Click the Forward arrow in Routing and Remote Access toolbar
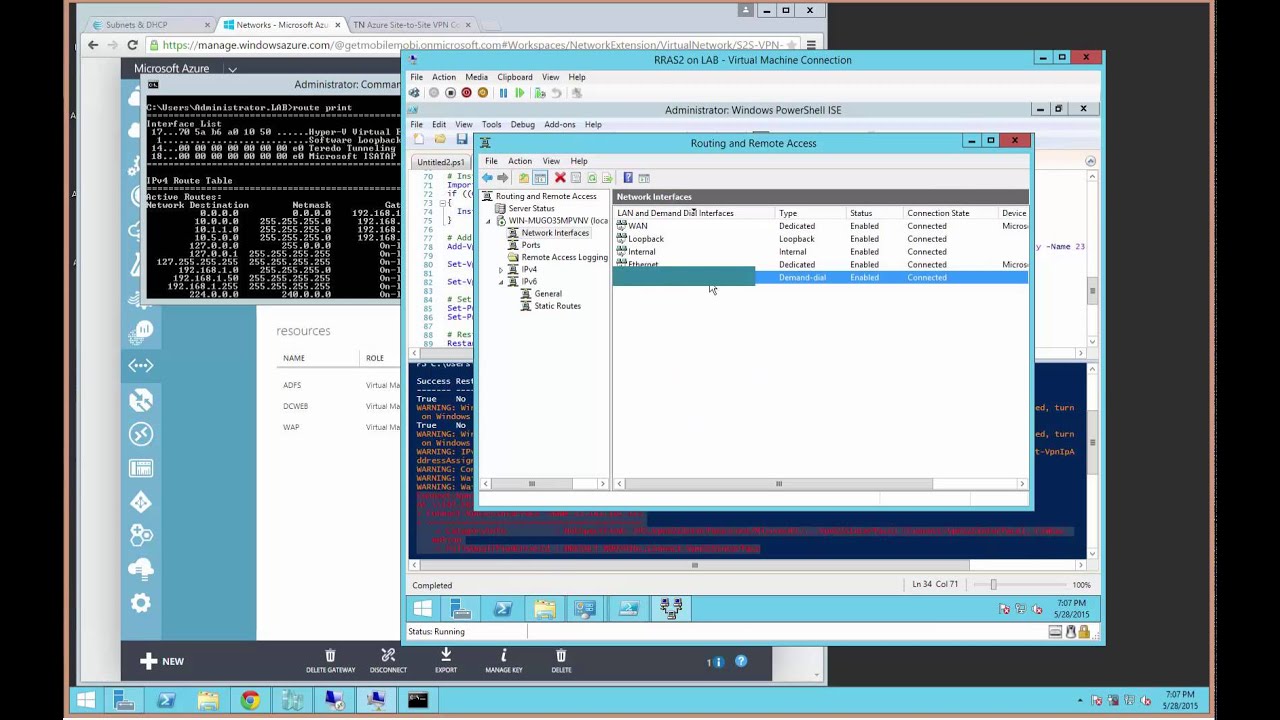Screen dimensions: 1280x720 [x=503, y=178]
